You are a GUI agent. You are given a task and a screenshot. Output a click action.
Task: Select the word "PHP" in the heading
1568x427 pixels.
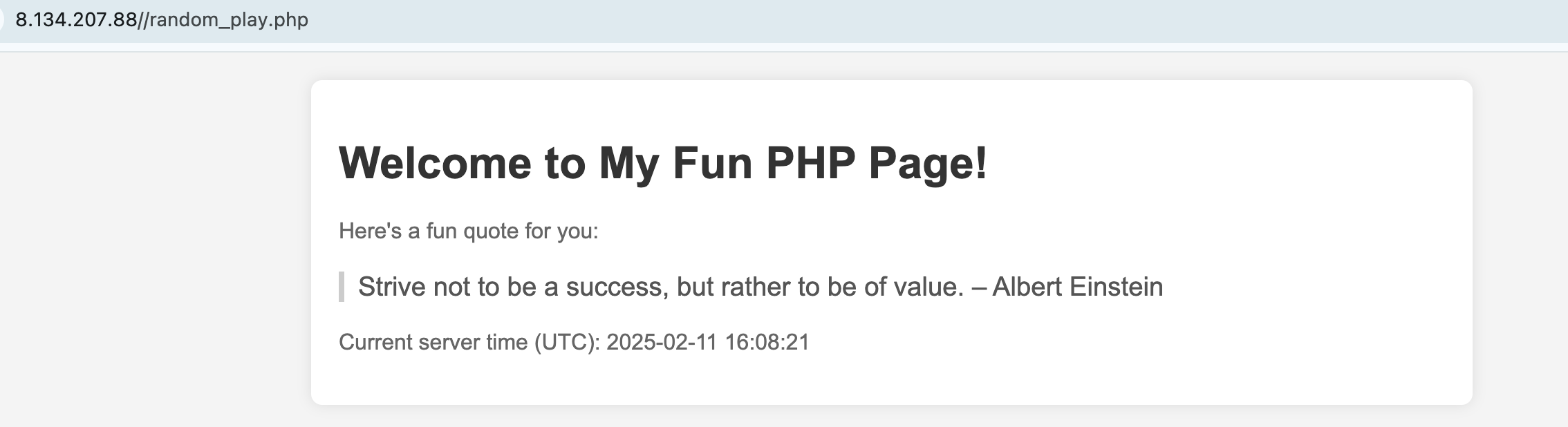[x=810, y=164]
